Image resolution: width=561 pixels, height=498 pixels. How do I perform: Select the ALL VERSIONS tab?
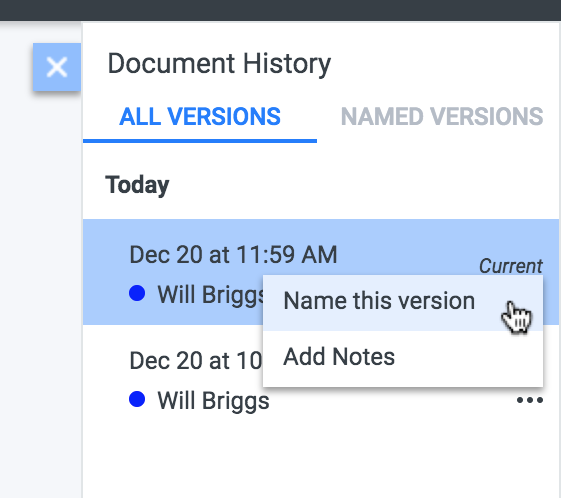tap(200, 117)
